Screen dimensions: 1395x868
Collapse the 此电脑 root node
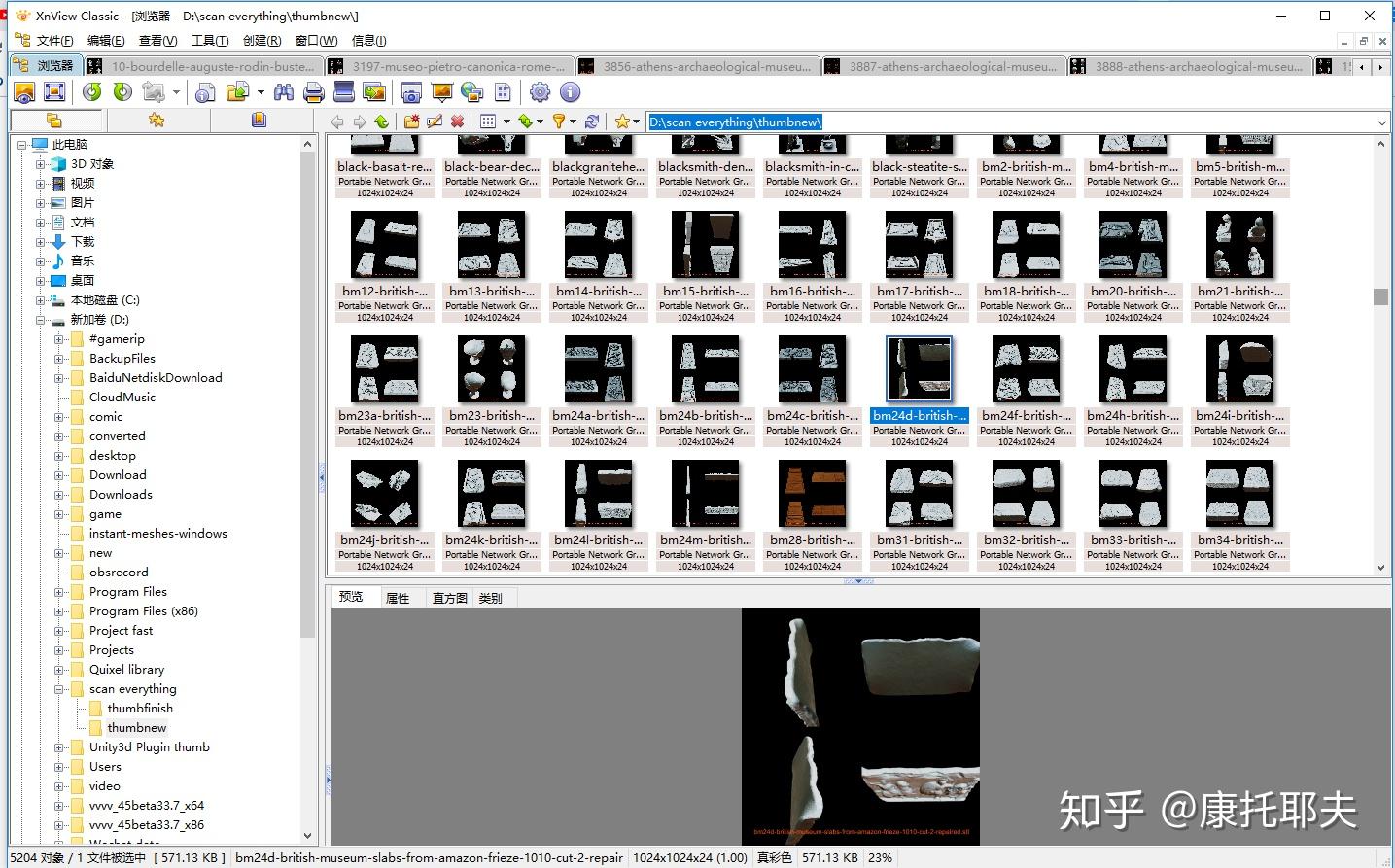click(x=22, y=145)
